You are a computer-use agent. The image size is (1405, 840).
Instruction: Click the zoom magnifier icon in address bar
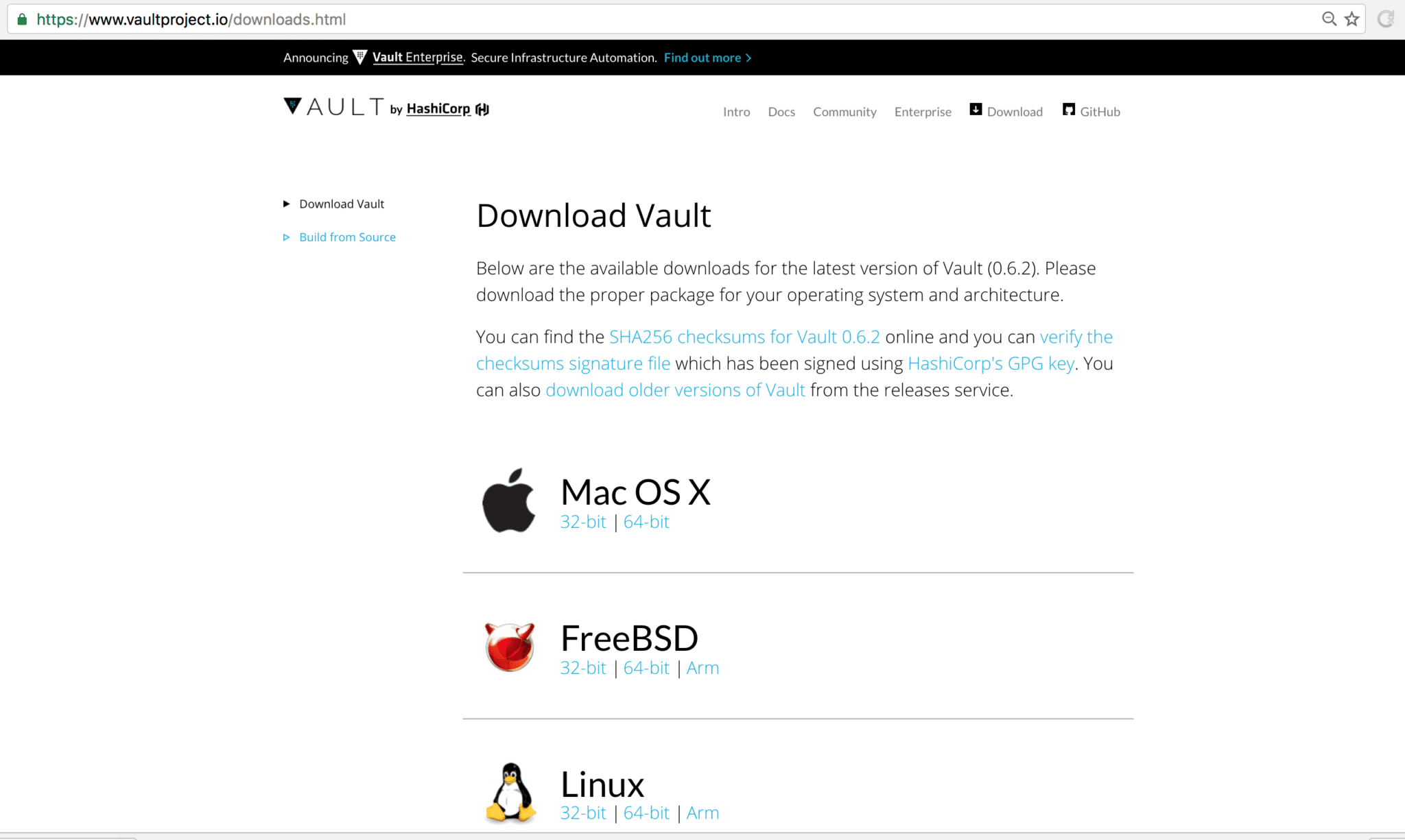[x=1329, y=19]
